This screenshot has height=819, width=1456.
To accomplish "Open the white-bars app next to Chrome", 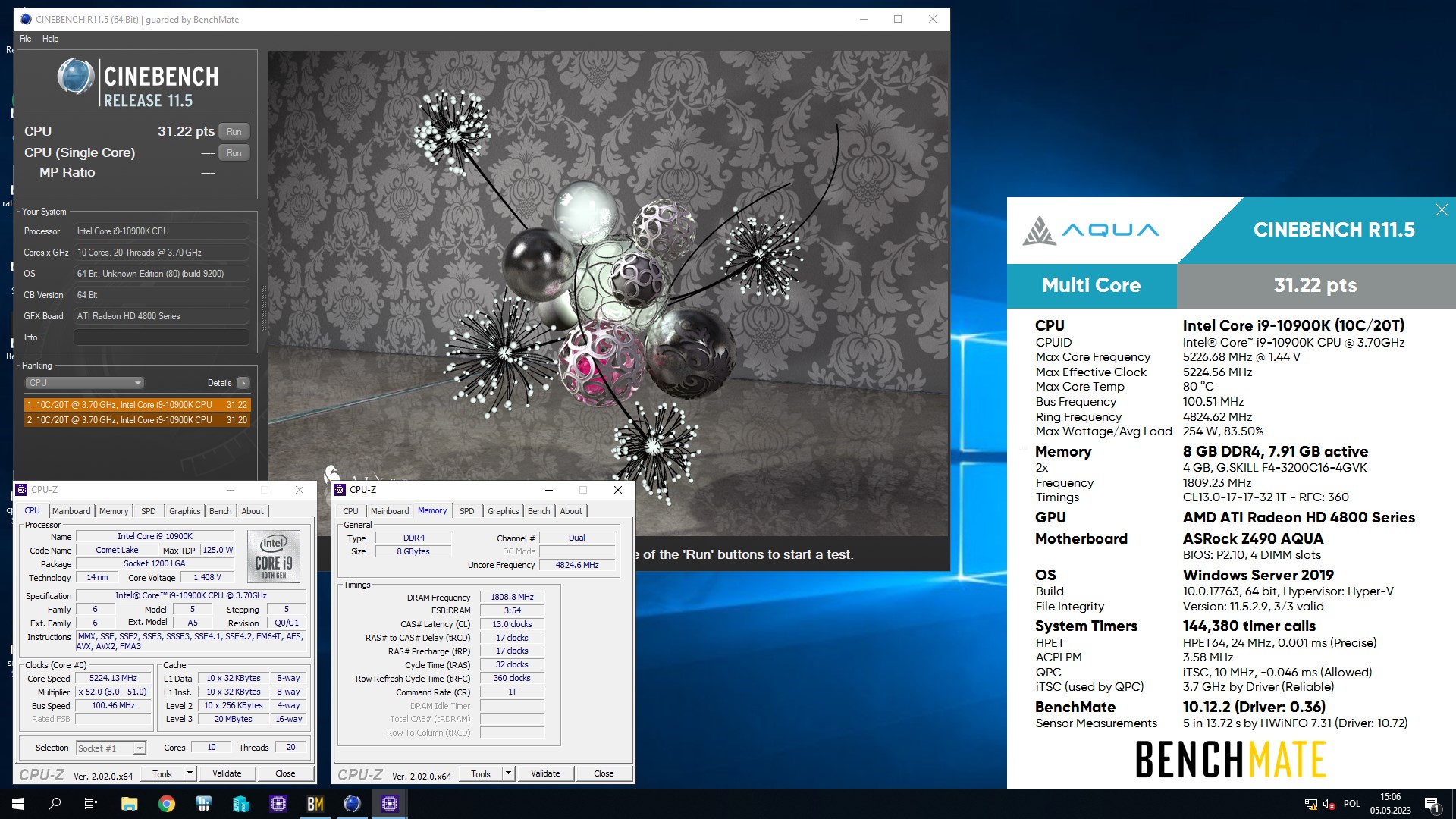I will click(203, 804).
